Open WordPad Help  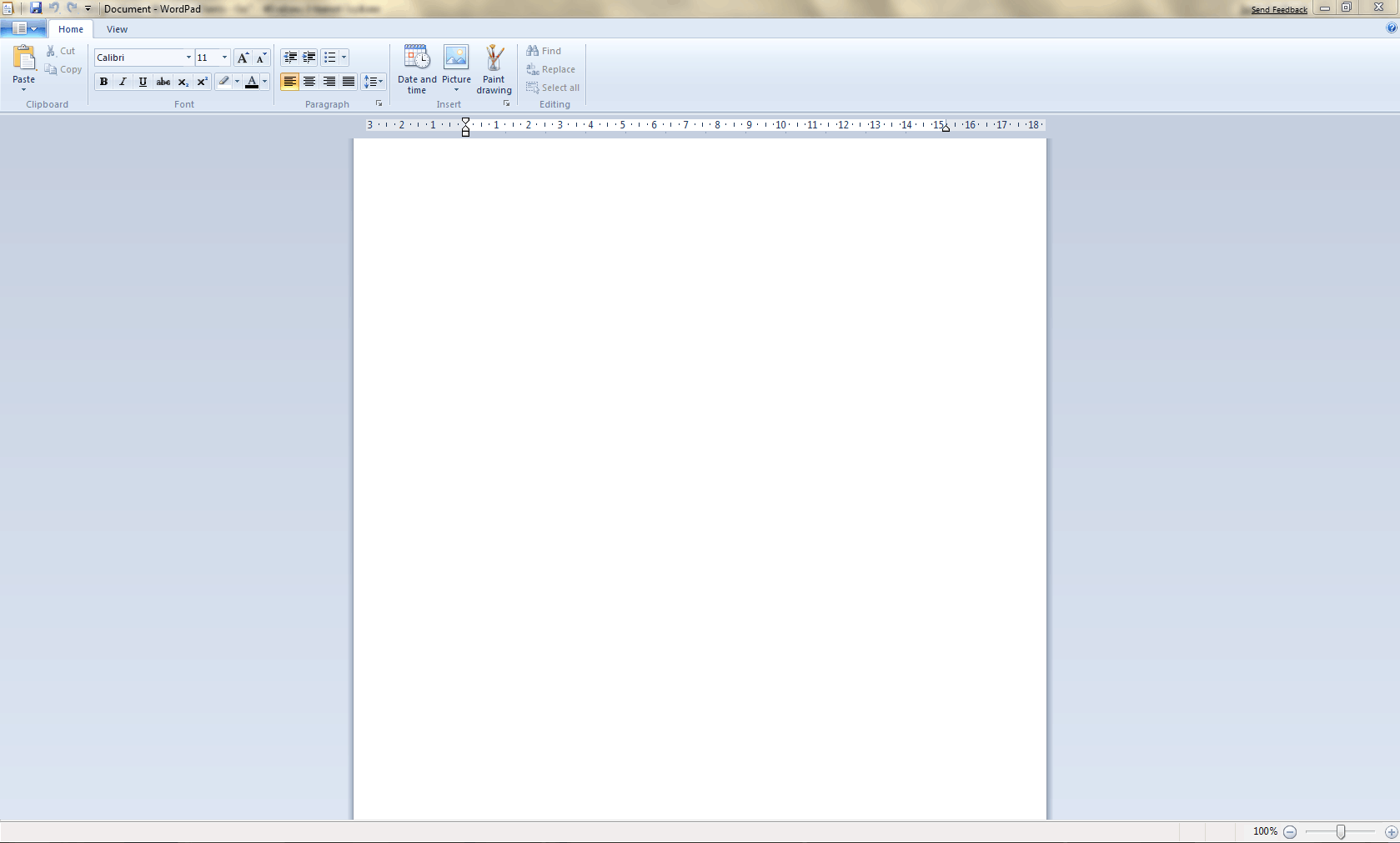pos(1391,28)
